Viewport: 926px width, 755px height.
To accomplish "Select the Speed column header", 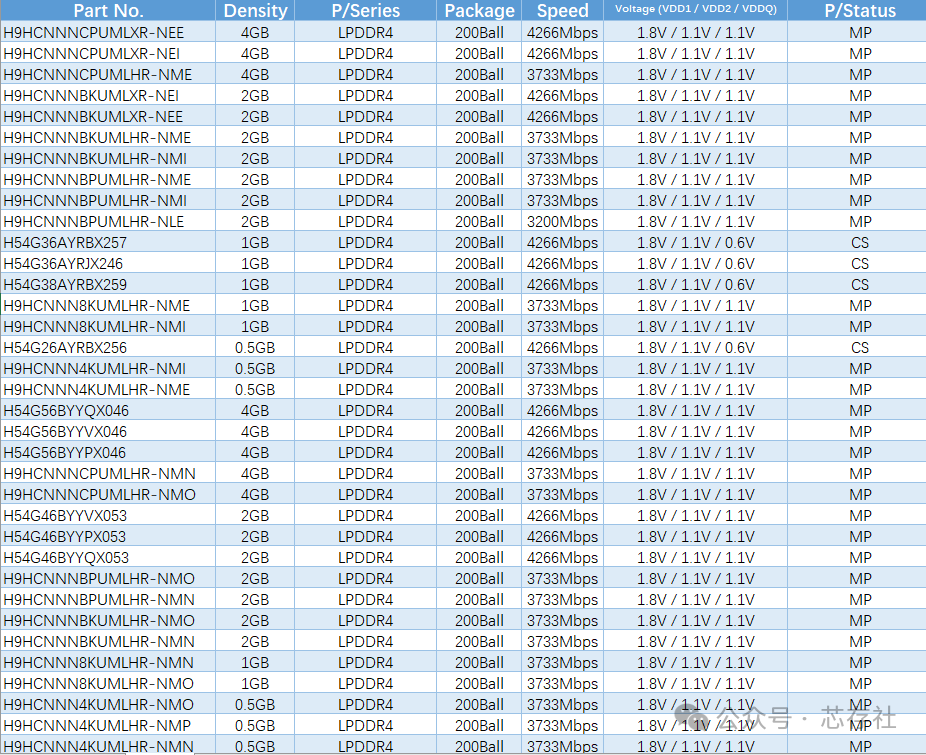I will click(562, 10).
